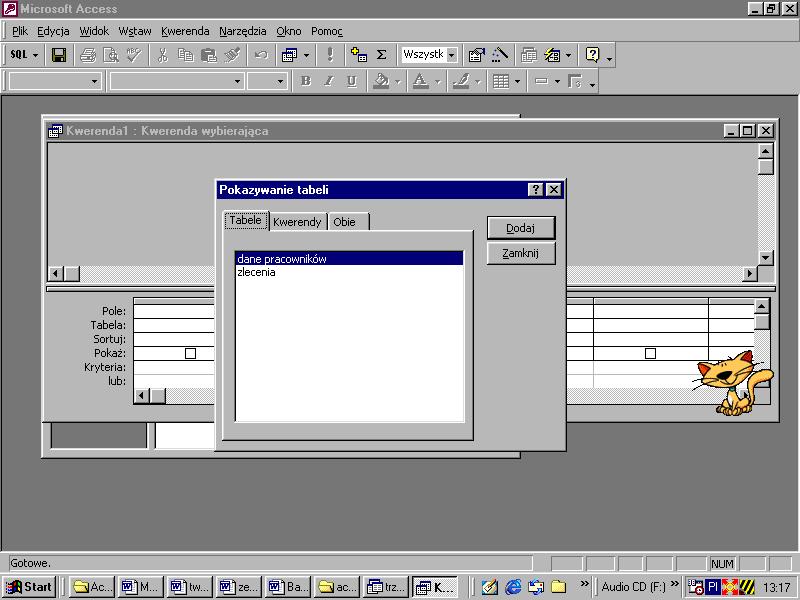Viewport: 800px width, 600px height.
Task: Launch the Build wand icon
Action: pyautogui.click(x=499, y=55)
